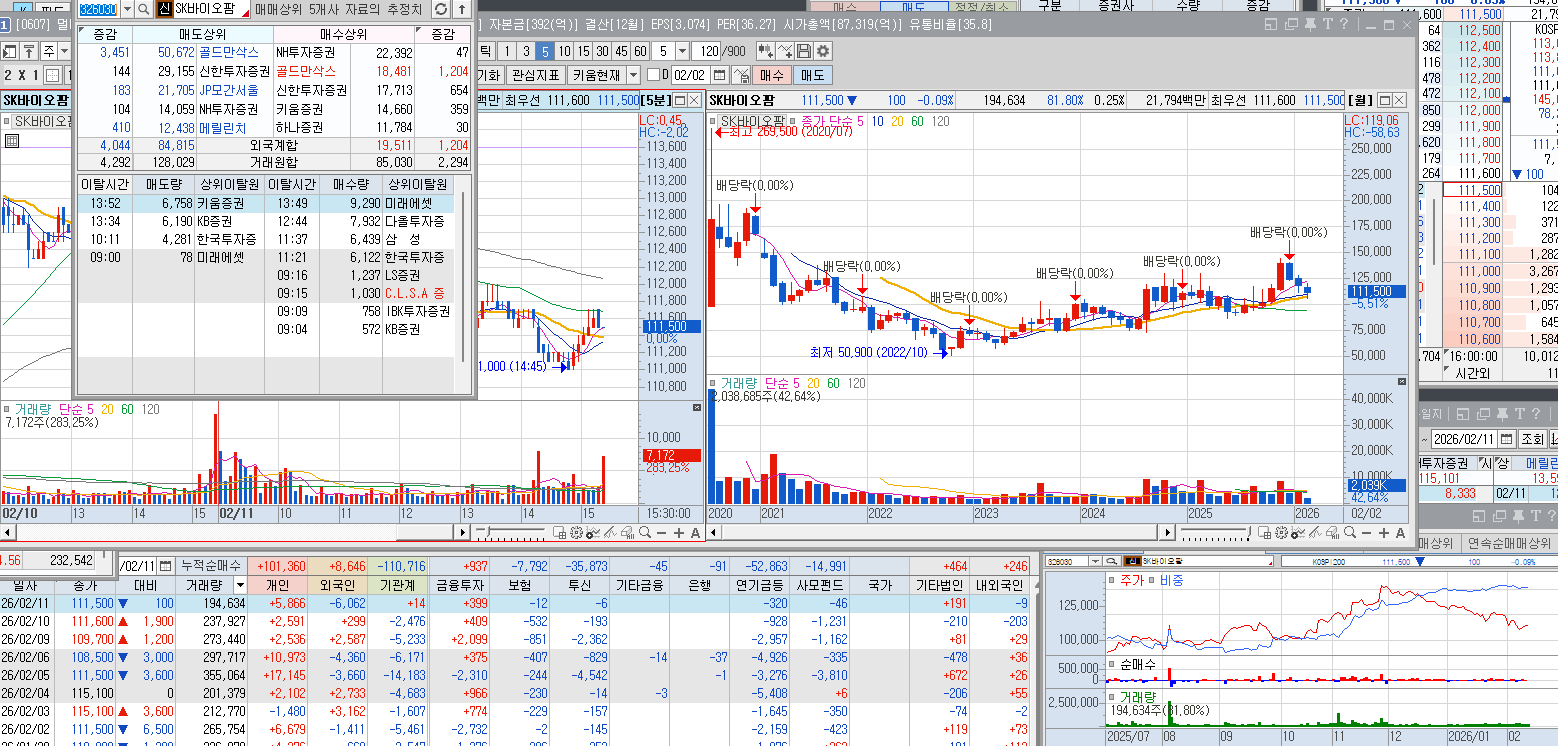This screenshot has width=1558, height=746.
Task: Open 관심지표 button in chart toolbar
Action: click(536, 75)
